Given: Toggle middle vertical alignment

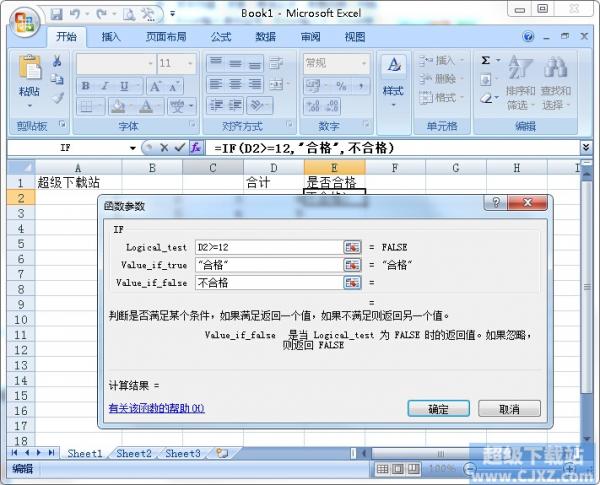Looking at the screenshot, I should tap(235, 63).
